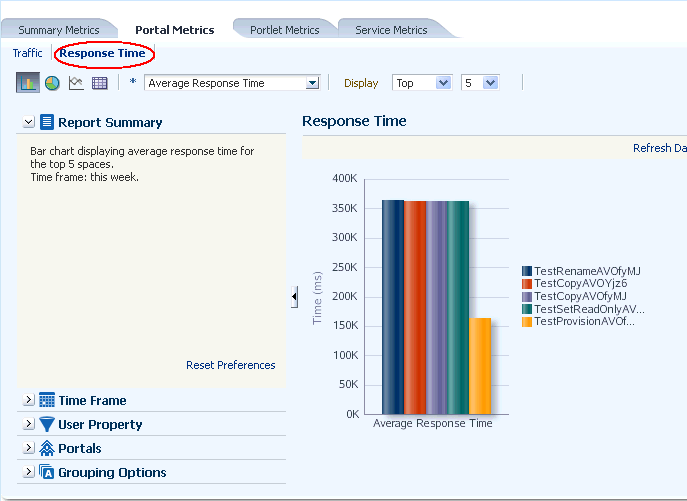Expand the Time Frame section
This screenshot has width=687, height=501.
point(29,400)
